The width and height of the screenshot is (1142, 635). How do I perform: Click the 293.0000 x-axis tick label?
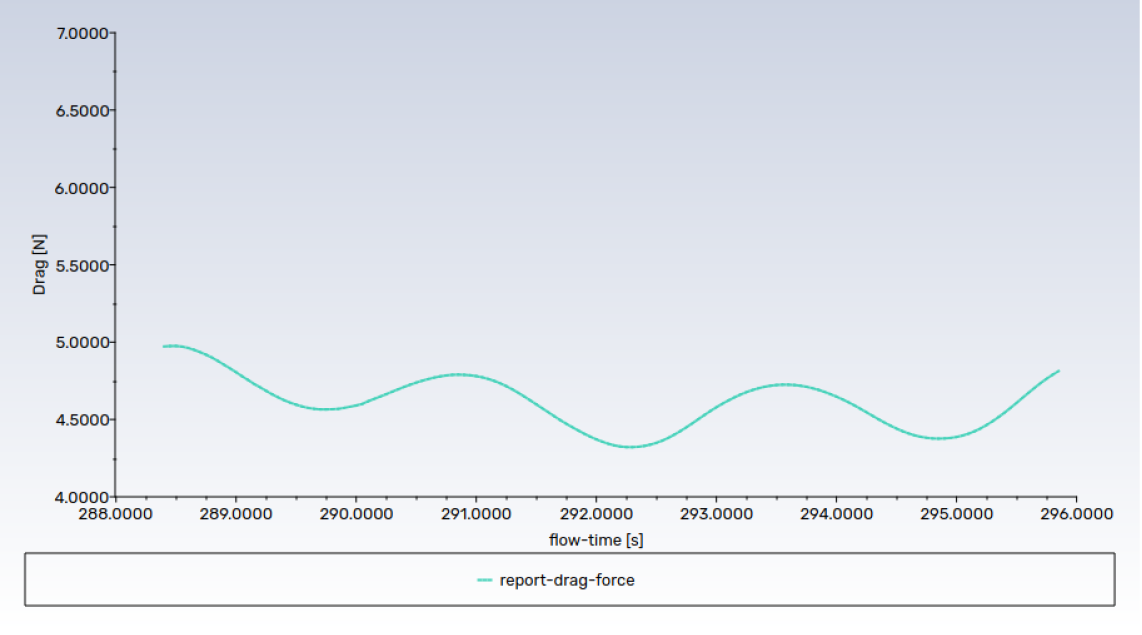pyautogui.click(x=716, y=514)
